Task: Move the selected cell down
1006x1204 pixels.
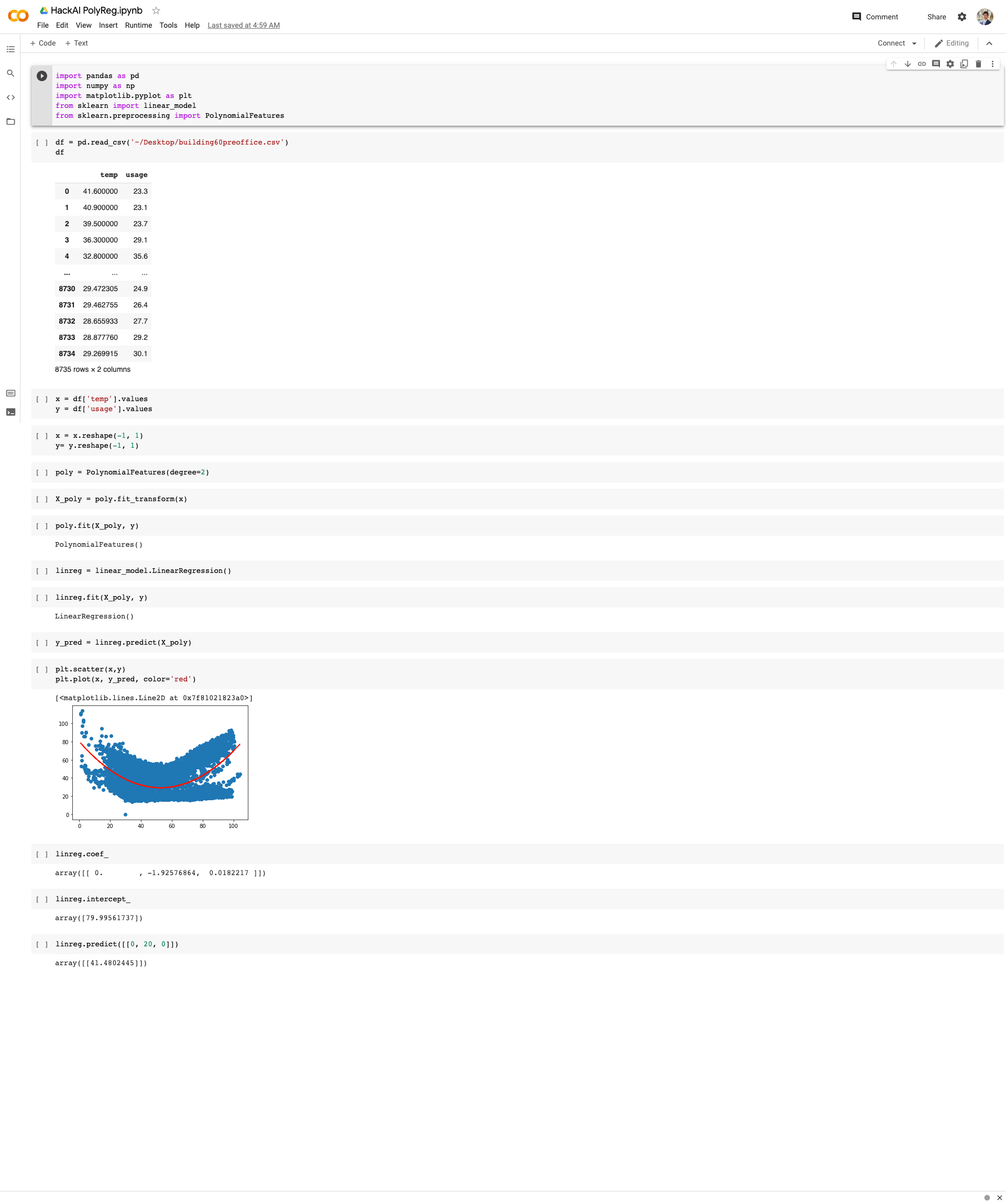Action: [907, 64]
